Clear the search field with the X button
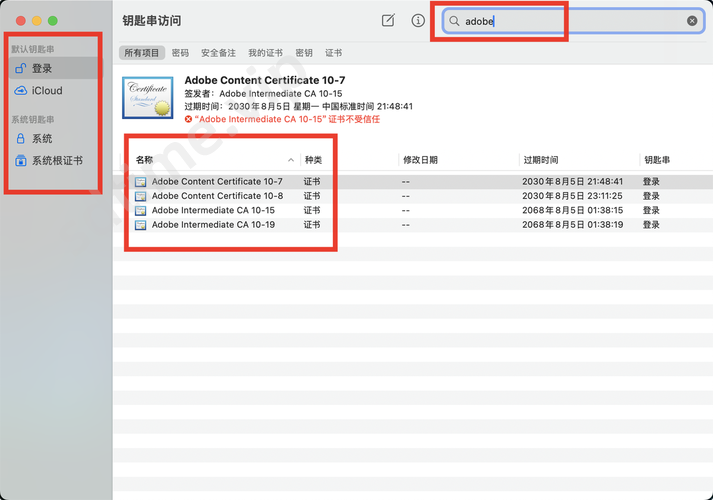 pos(692,21)
